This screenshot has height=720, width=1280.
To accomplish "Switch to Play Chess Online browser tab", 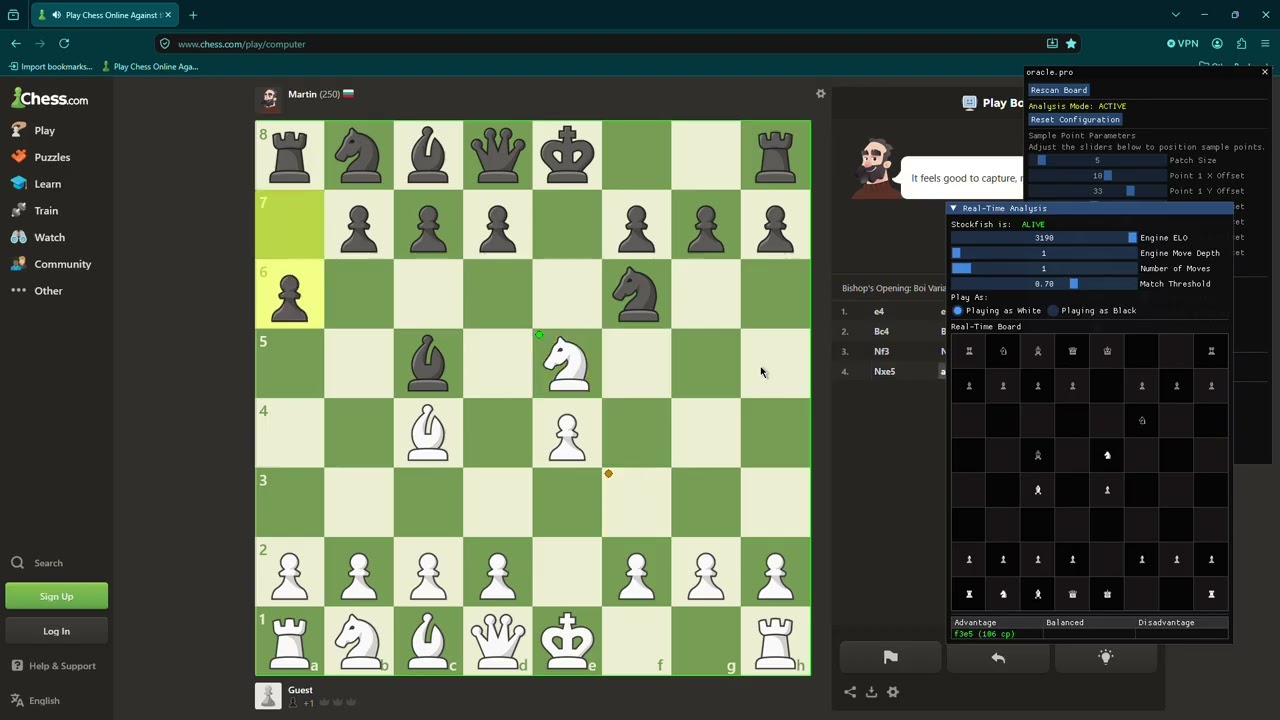I will [105, 15].
